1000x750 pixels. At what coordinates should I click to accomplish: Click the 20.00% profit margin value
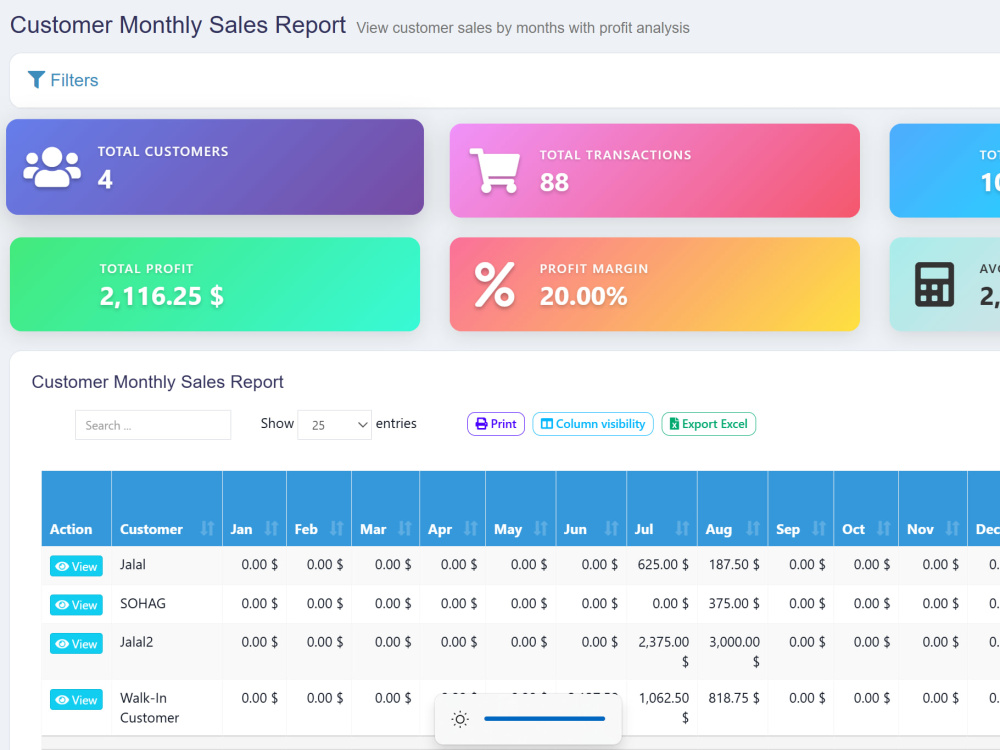pos(584,296)
